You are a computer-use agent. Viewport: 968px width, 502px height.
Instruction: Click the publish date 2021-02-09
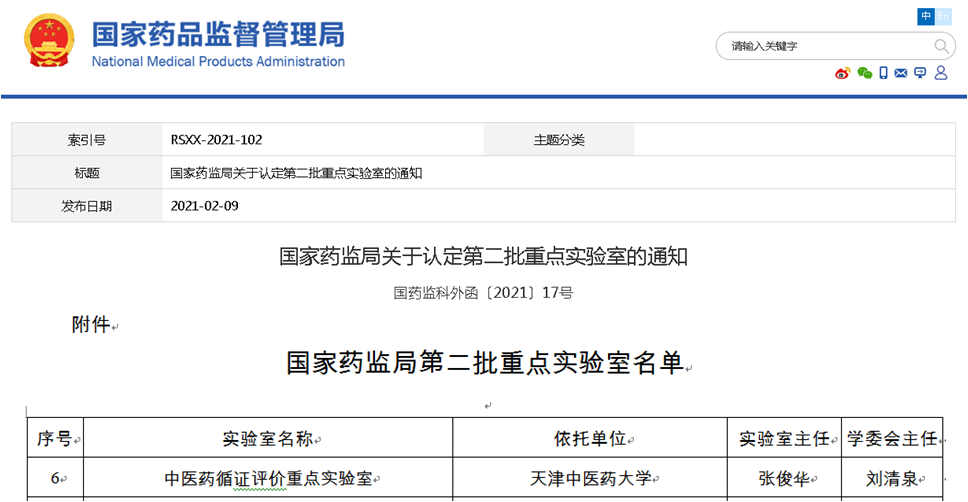[x=205, y=206]
